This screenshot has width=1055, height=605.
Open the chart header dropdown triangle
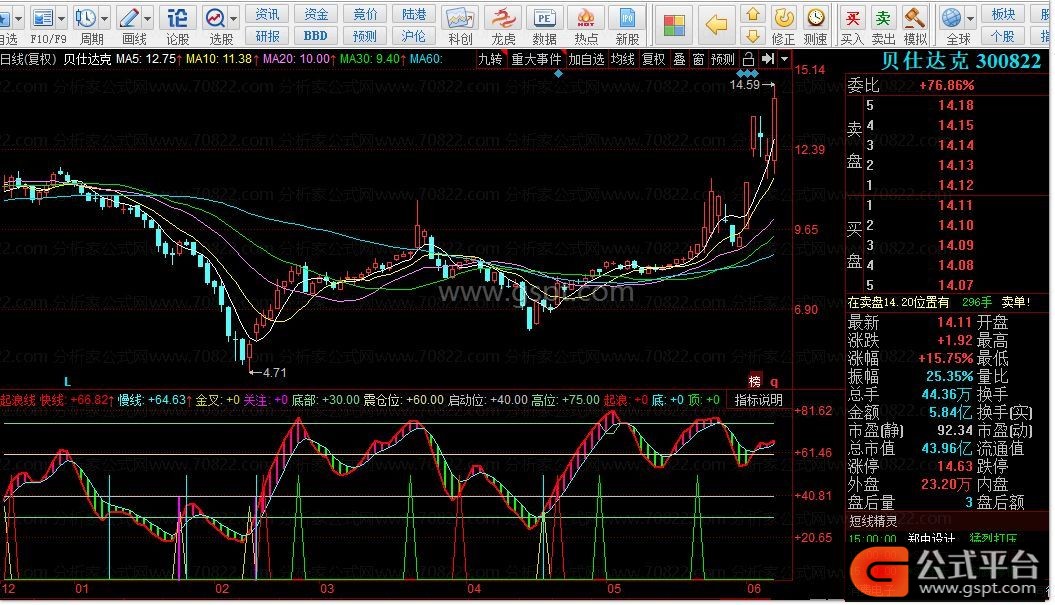coord(785,59)
